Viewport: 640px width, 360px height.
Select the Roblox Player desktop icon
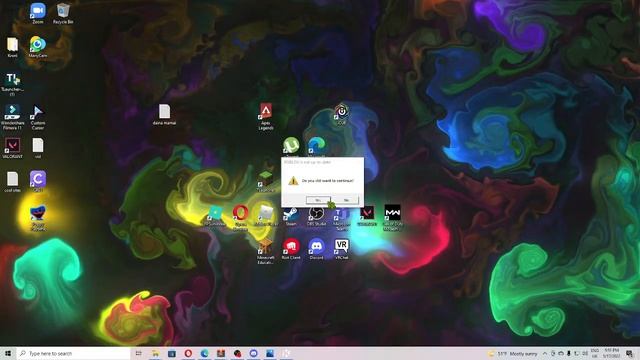click(266, 215)
